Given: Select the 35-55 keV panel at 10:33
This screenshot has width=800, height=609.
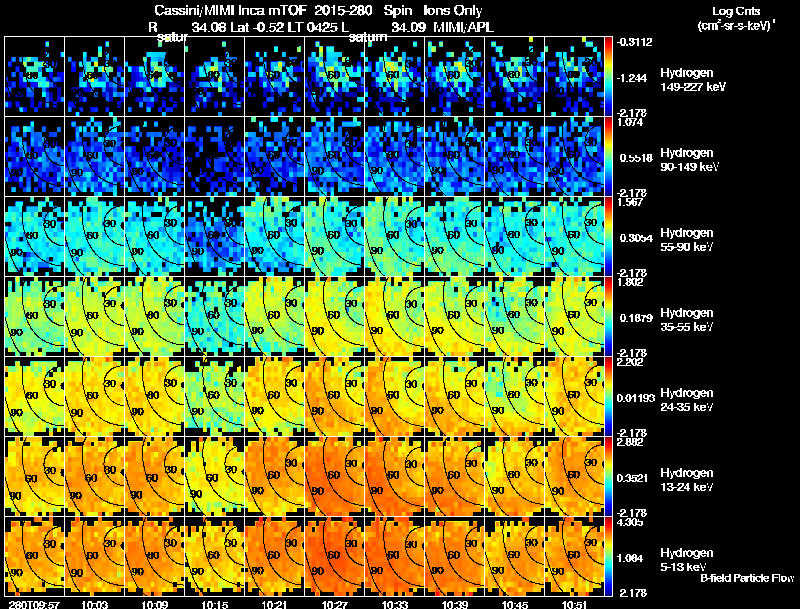Looking at the screenshot, I should [394, 317].
